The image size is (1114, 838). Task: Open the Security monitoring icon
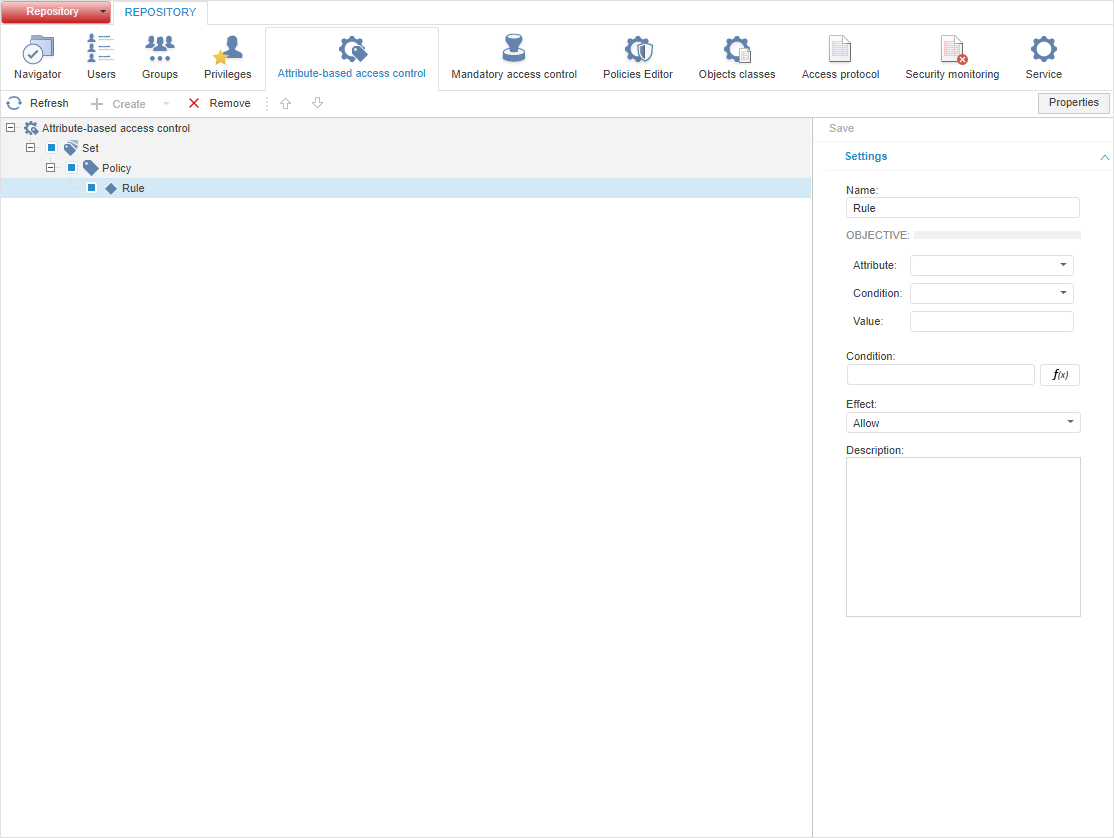952,50
